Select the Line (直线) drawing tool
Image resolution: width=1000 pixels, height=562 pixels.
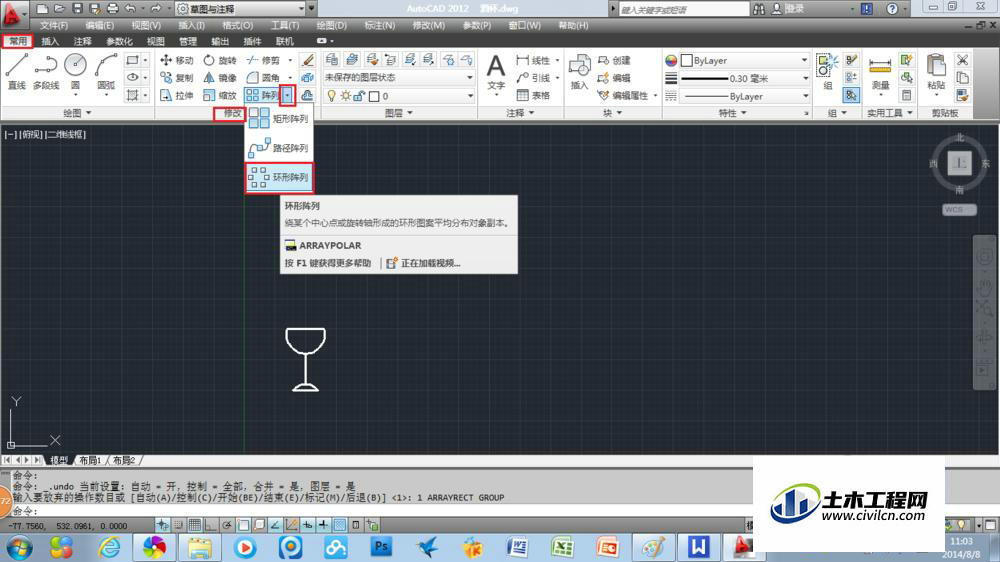16,71
